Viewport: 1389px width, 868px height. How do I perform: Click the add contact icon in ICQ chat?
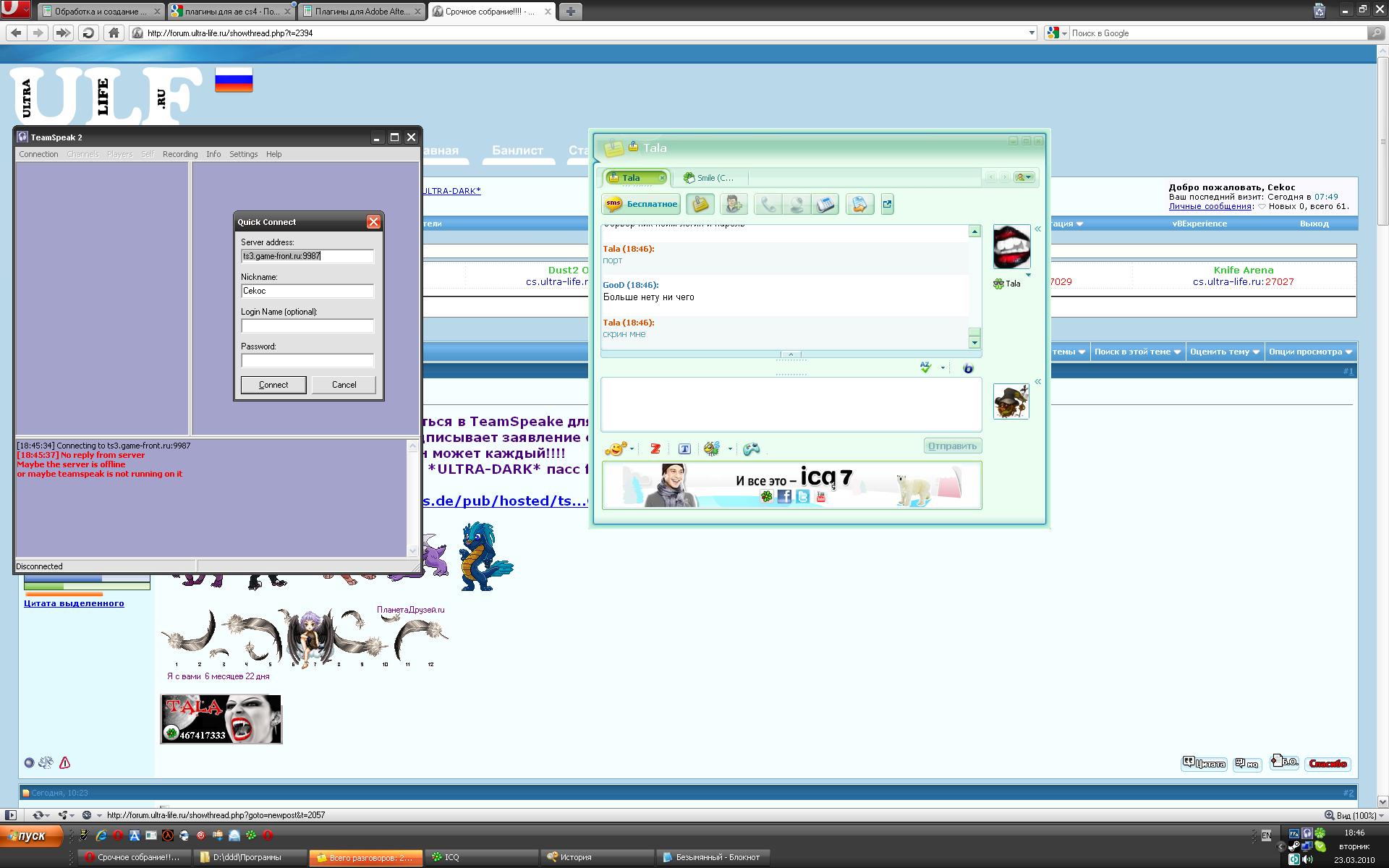coord(733,205)
